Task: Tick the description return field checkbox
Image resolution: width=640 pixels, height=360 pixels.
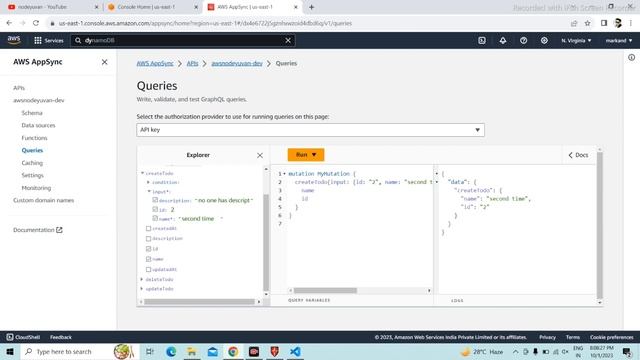Action: click(149, 238)
